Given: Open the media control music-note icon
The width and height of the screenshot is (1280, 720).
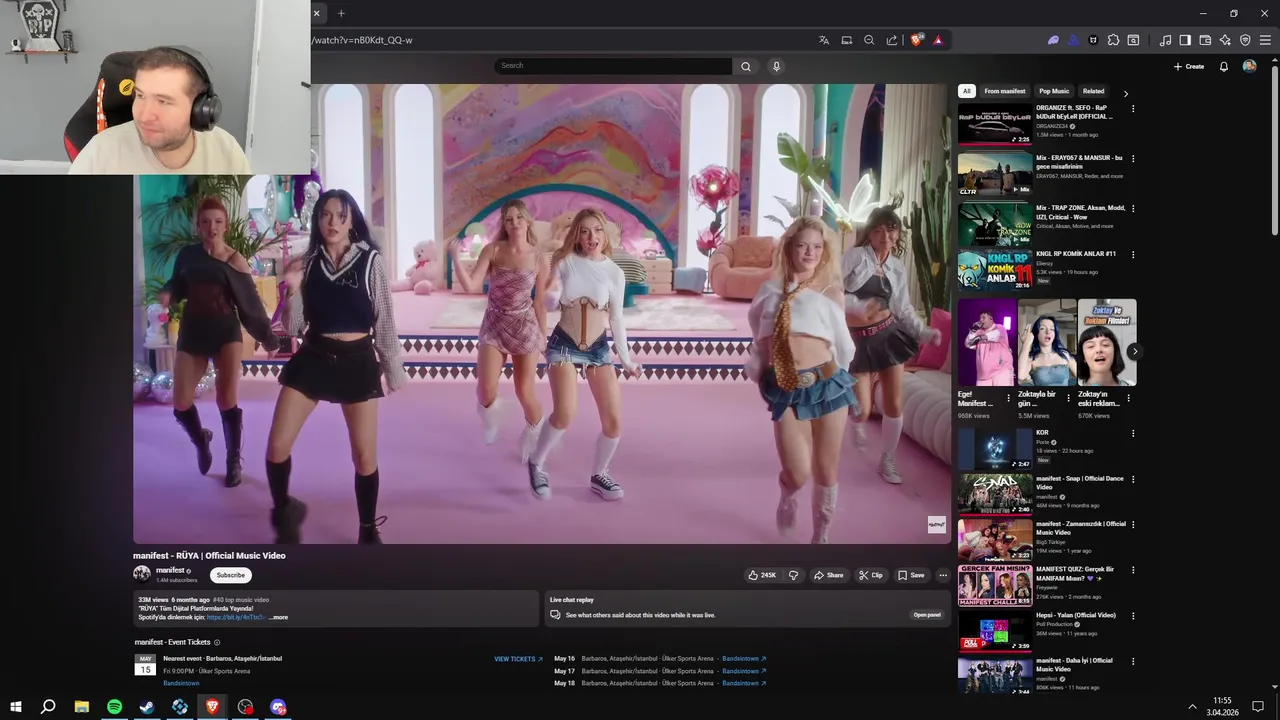Looking at the screenshot, I should point(1165,40).
